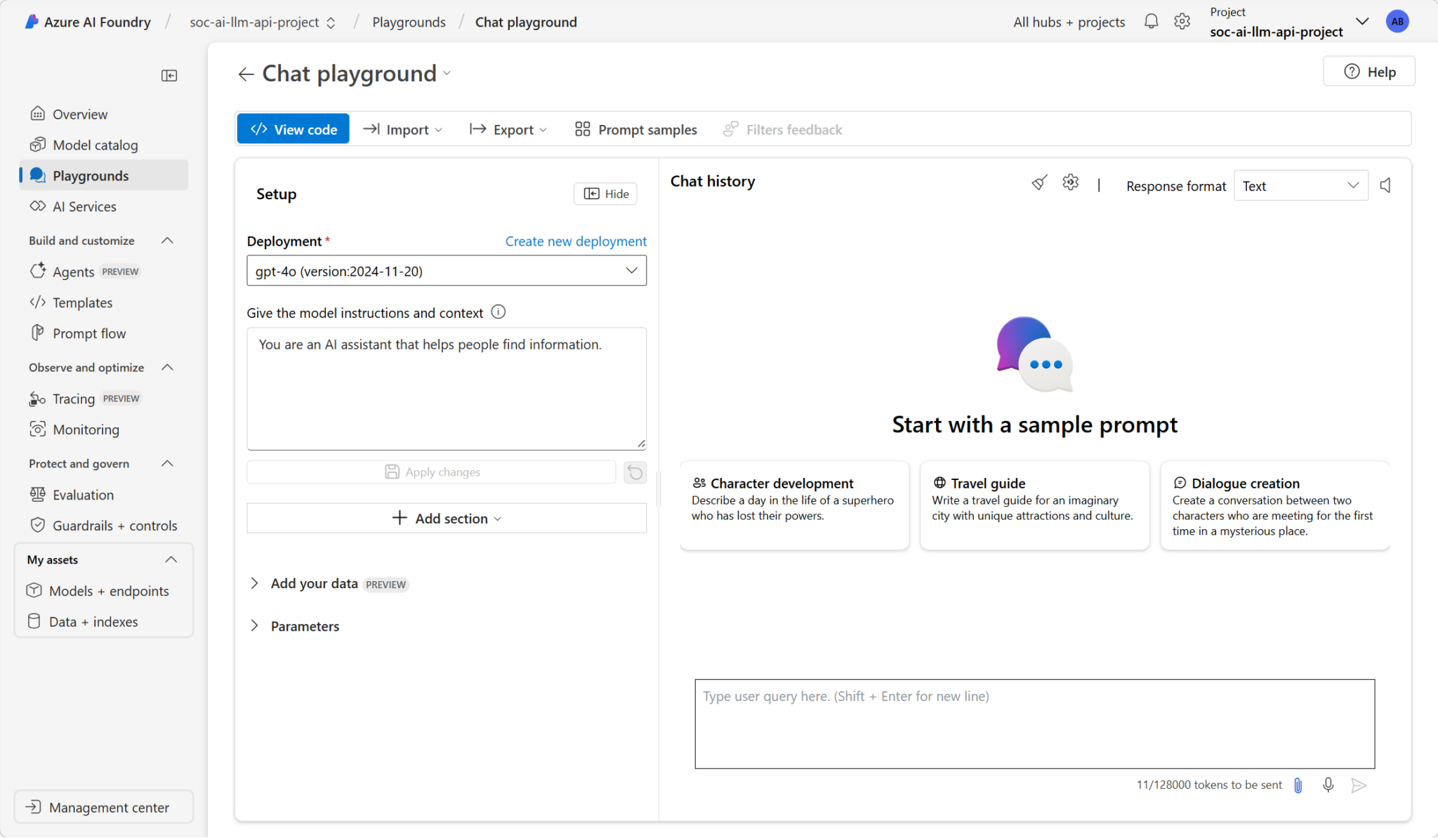Open the settings gear in top bar

[x=1182, y=22]
